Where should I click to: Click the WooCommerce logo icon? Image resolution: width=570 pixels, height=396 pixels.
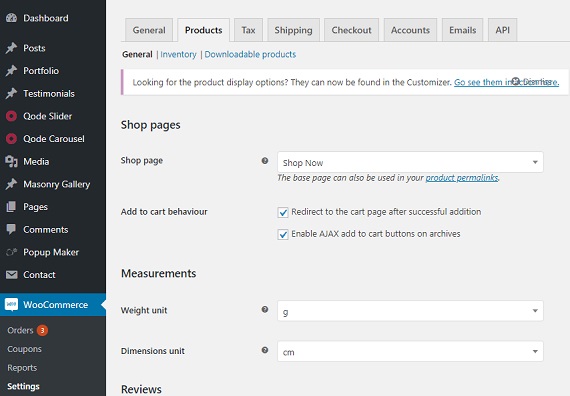11,304
